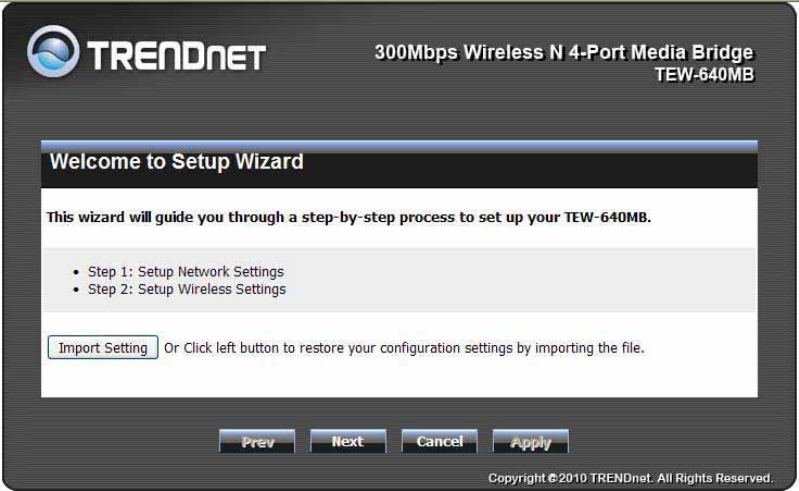Click the TEW-640MB model label in header
Screen dimensions: 799x491
point(704,74)
